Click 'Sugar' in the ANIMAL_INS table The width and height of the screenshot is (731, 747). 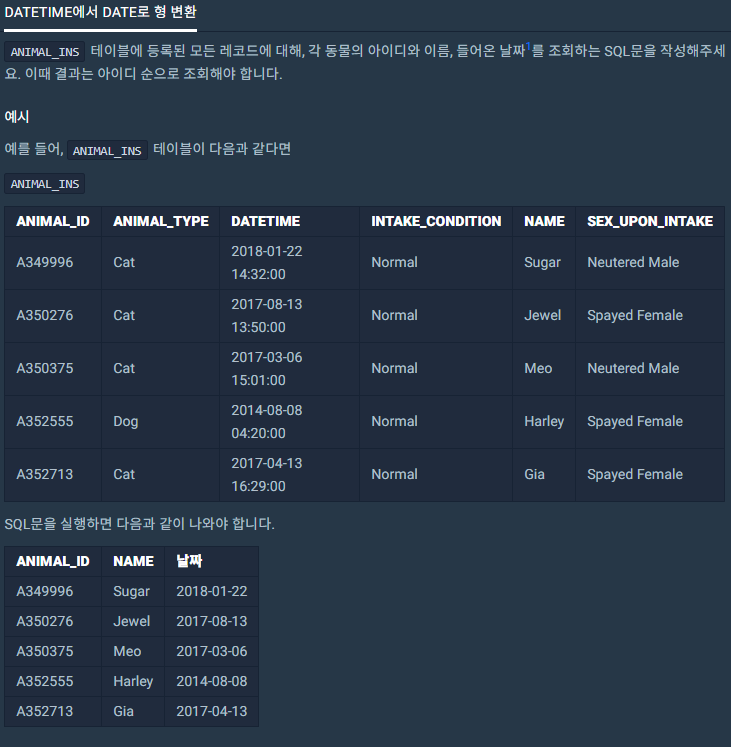[x=542, y=263]
